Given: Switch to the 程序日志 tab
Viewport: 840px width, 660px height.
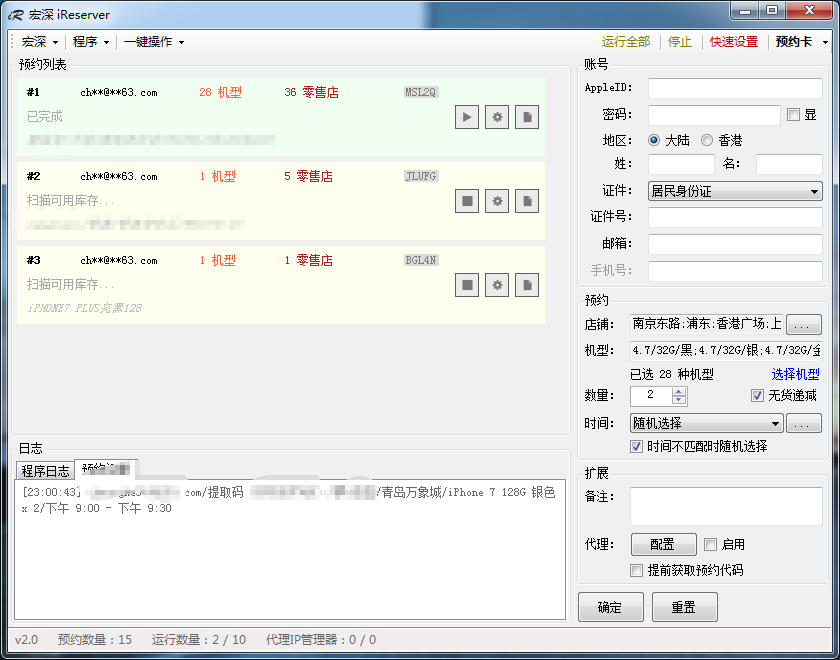Looking at the screenshot, I should (46, 471).
